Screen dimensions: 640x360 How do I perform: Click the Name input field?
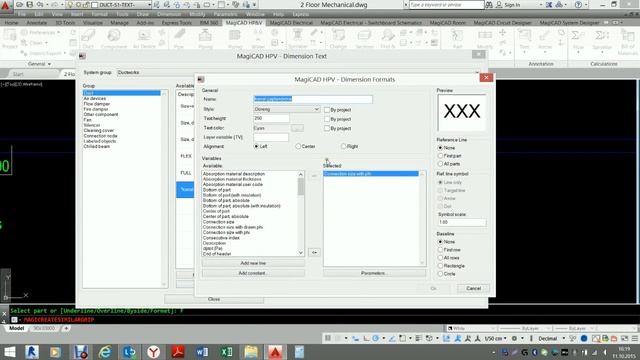coord(313,99)
